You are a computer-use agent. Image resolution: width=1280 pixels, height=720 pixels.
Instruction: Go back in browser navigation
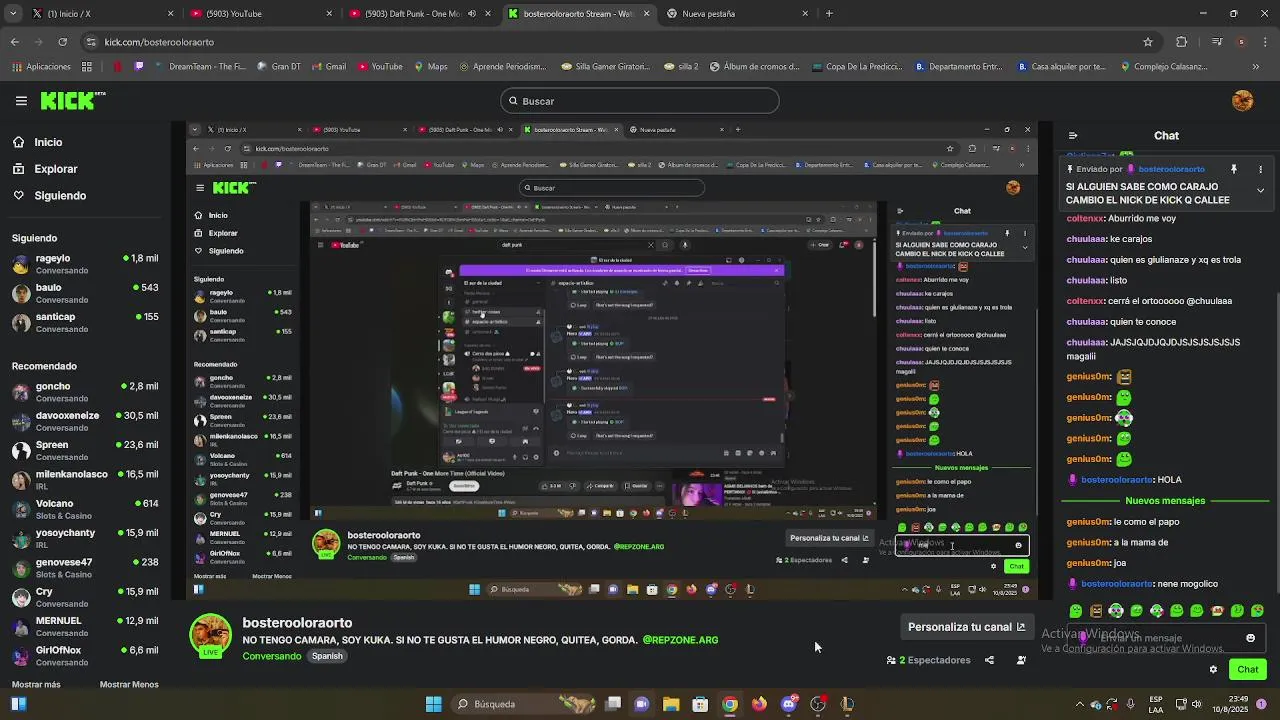click(14, 42)
